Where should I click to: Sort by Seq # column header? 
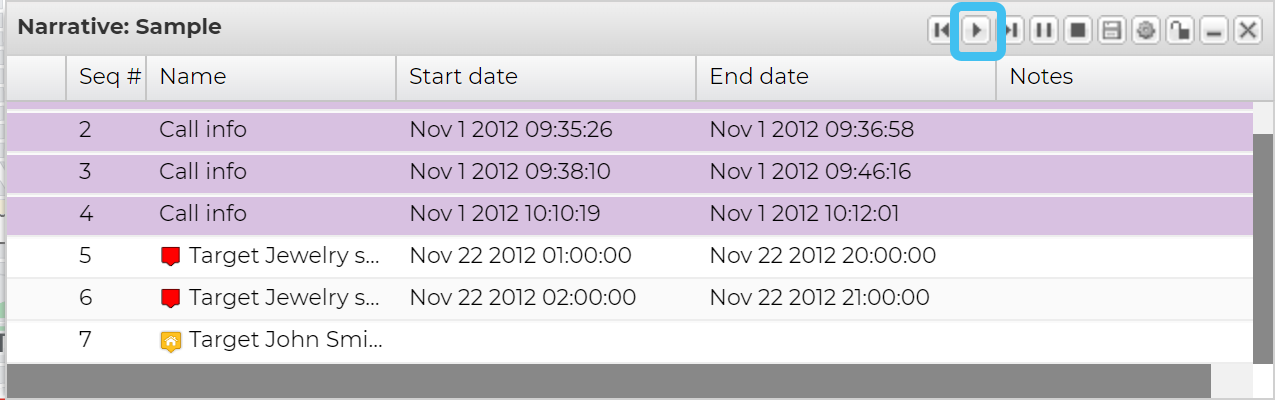(108, 77)
